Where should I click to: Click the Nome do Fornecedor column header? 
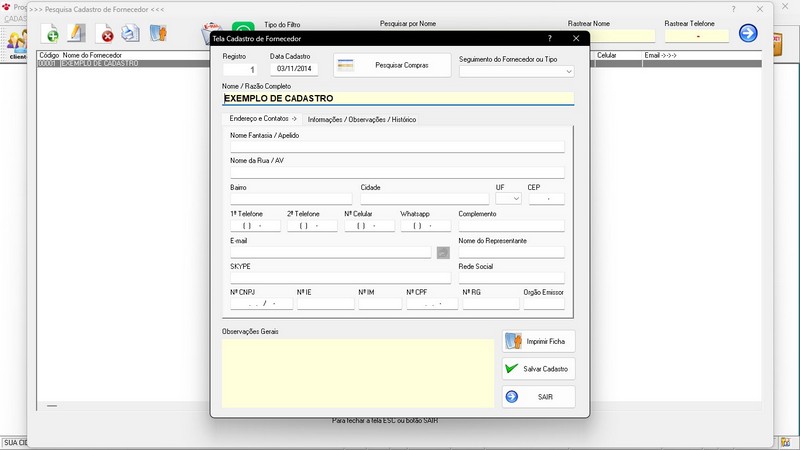pos(92,55)
